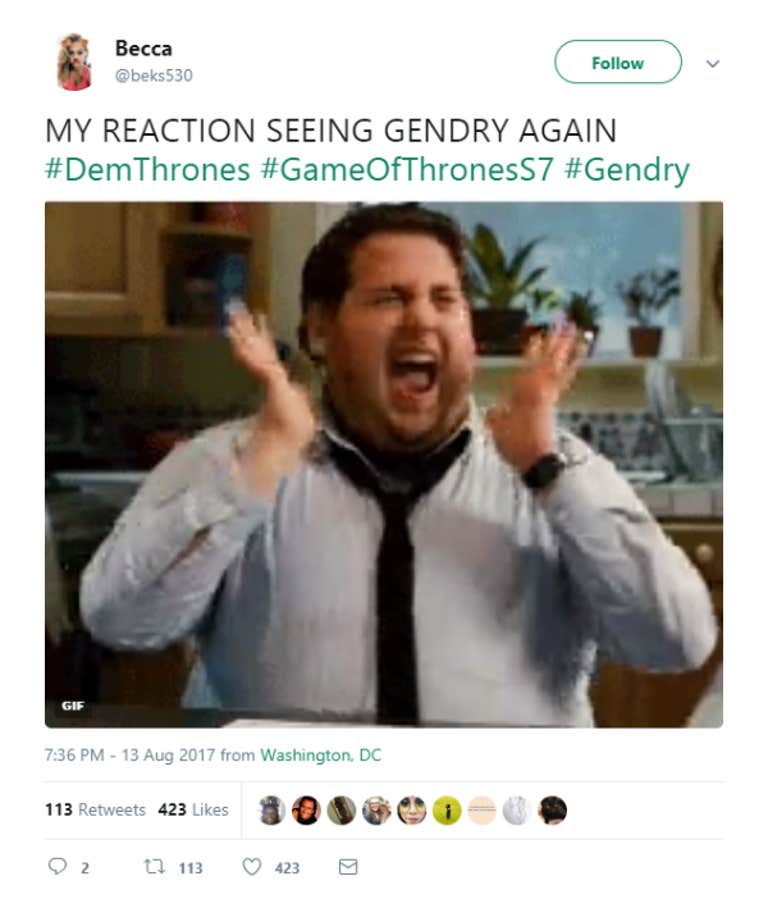Screen dimensions: 768x899
Task: View the 423 Likes list
Action: pyautogui.click(x=193, y=810)
